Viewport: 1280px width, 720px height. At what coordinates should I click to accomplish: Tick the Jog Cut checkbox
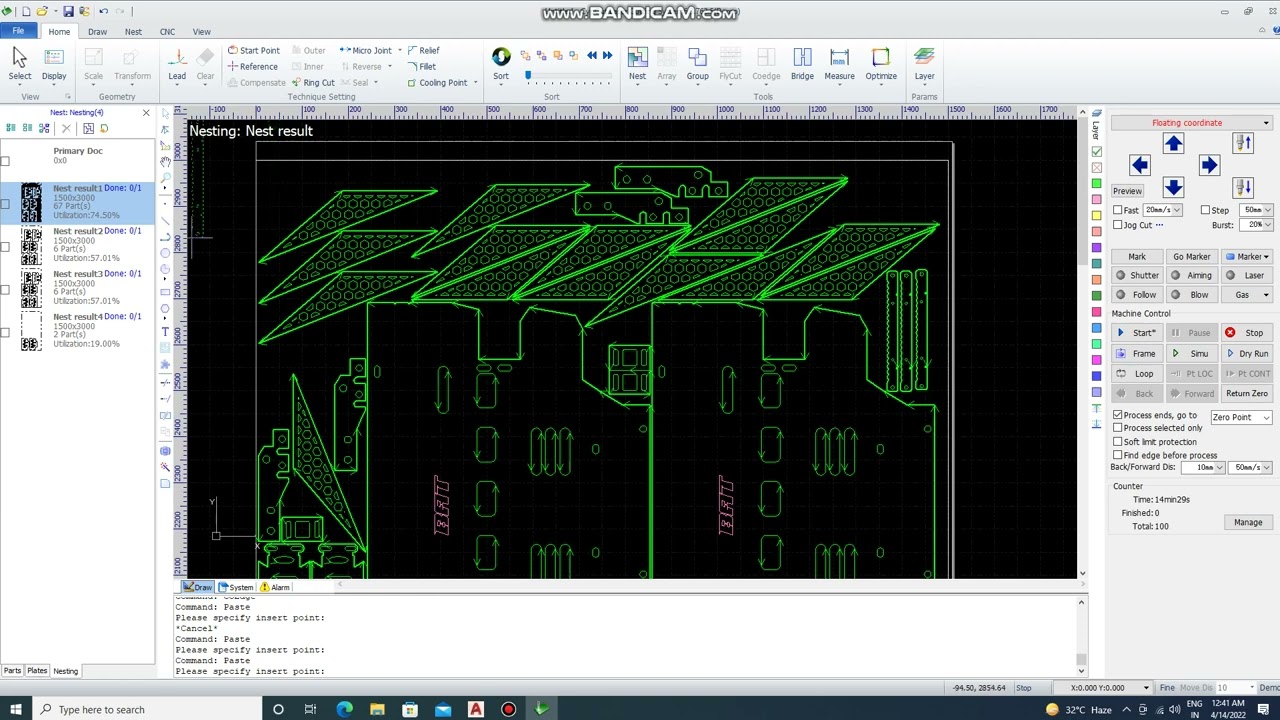click(x=1118, y=225)
